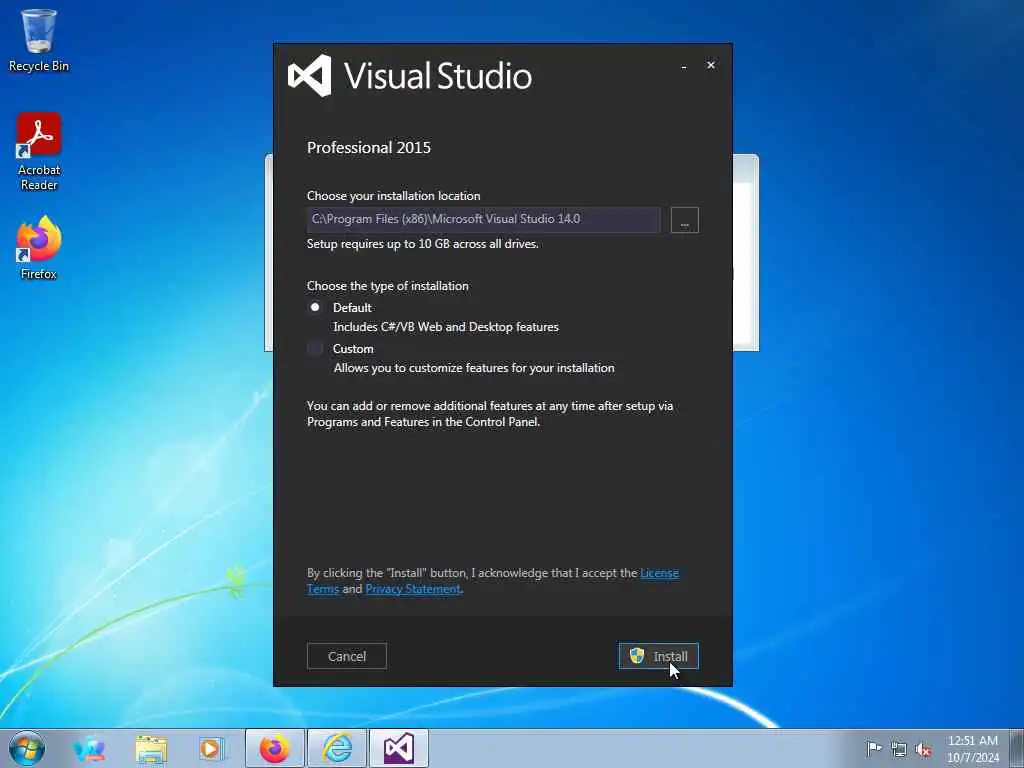The height and width of the screenshot is (768, 1024).
Task: Browse for installation folder with ellipsis button
Action: click(x=684, y=220)
